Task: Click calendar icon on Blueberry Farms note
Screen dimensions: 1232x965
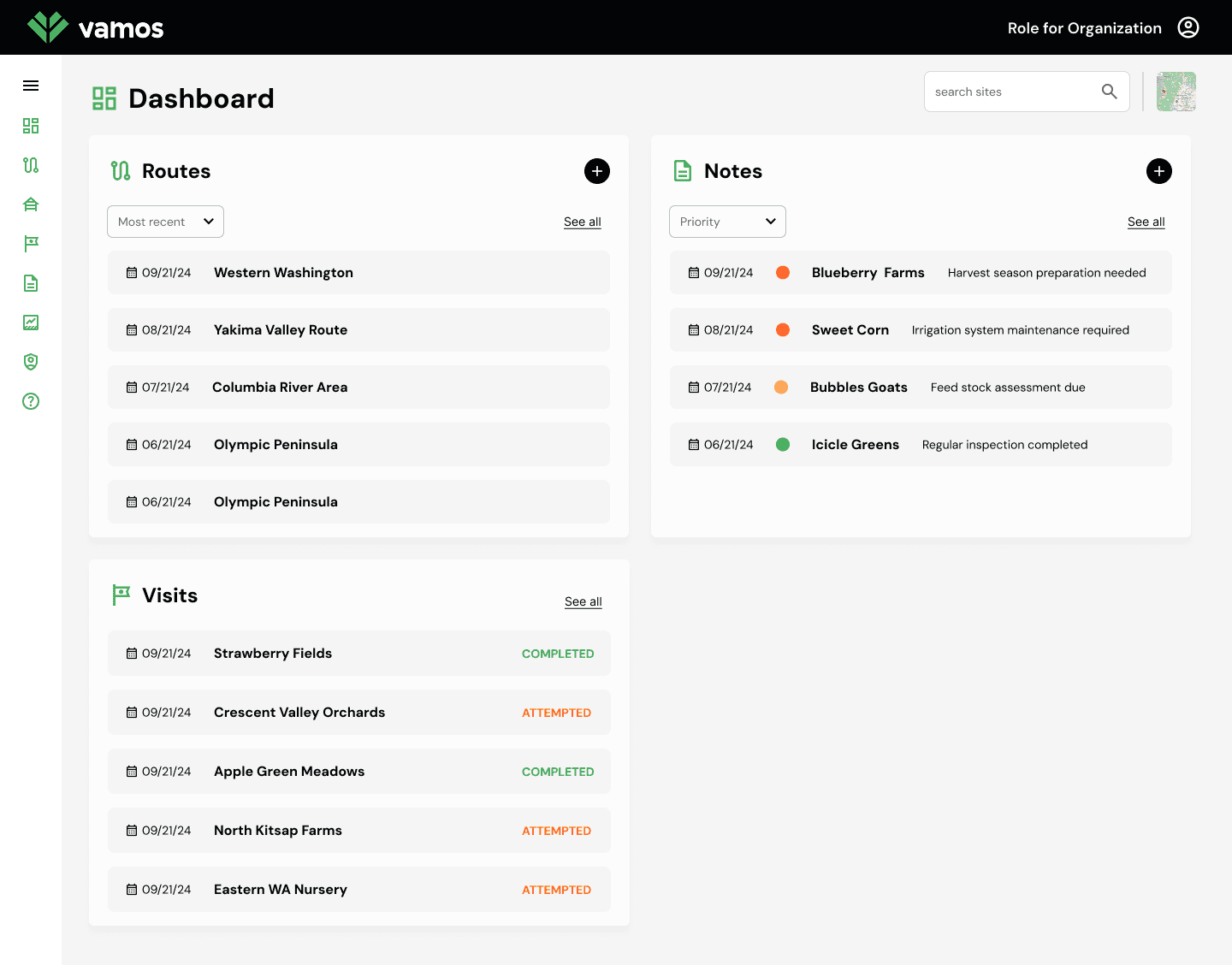Action: pos(694,273)
